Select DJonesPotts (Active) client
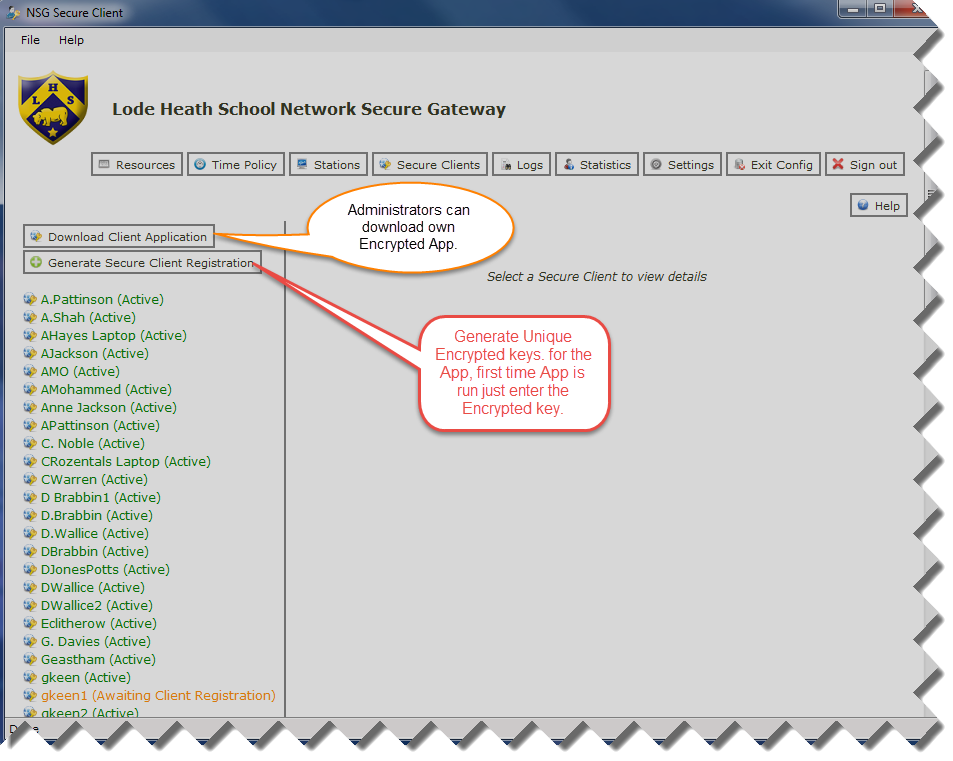The width and height of the screenshot is (953, 761). (x=105, y=569)
